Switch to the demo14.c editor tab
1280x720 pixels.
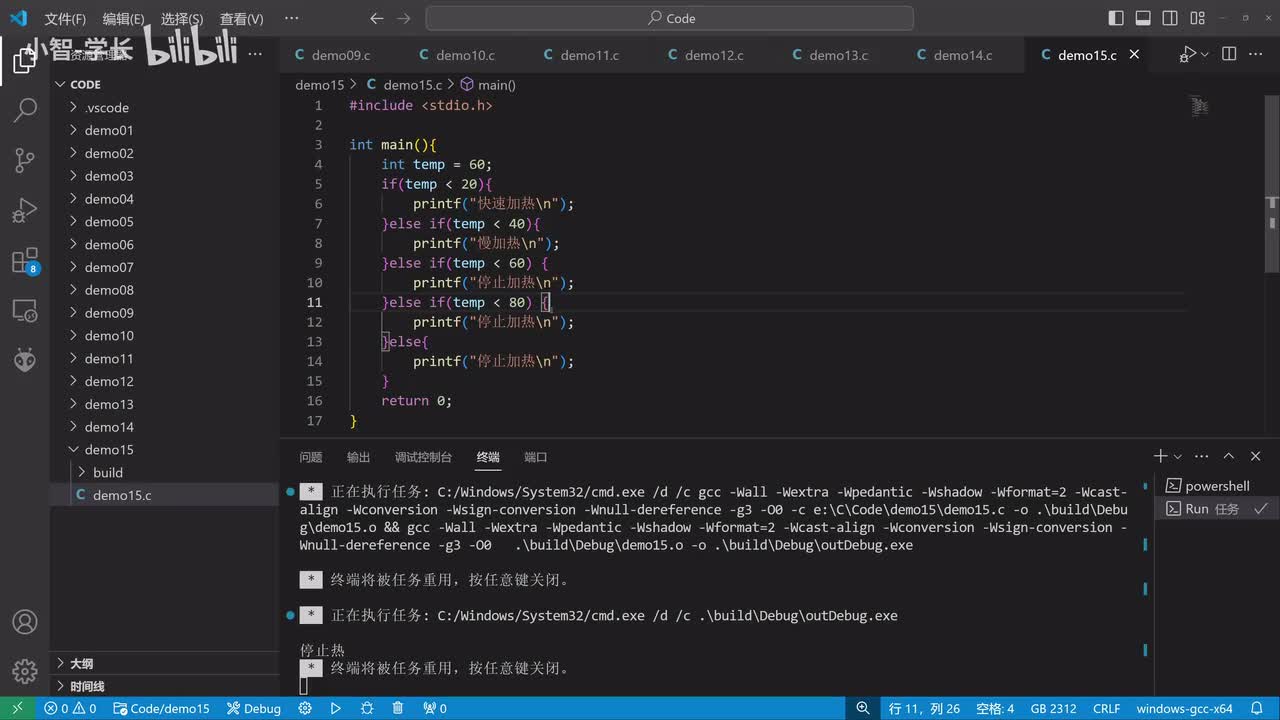click(963, 55)
